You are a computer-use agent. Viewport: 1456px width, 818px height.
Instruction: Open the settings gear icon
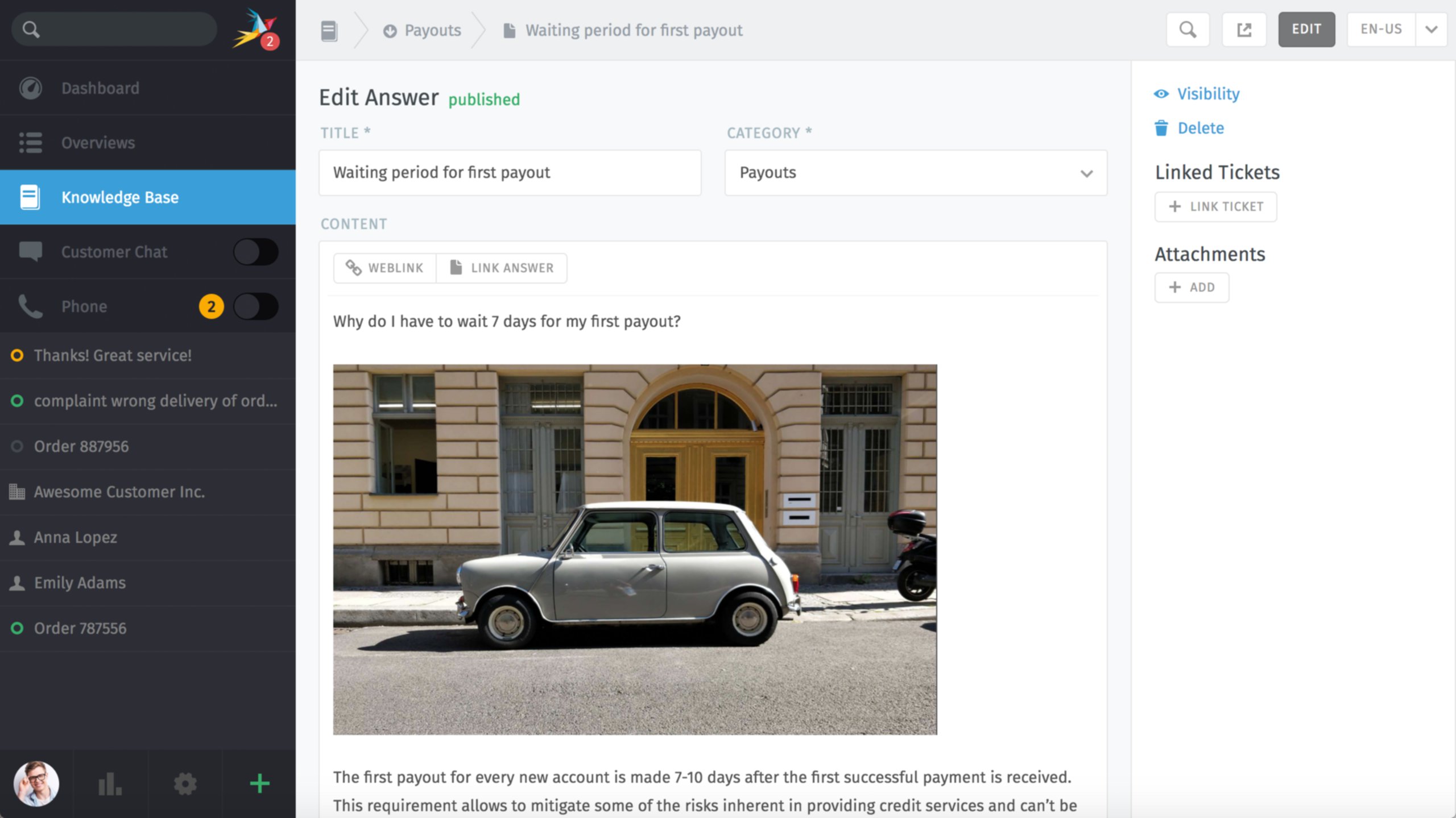(x=185, y=784)
